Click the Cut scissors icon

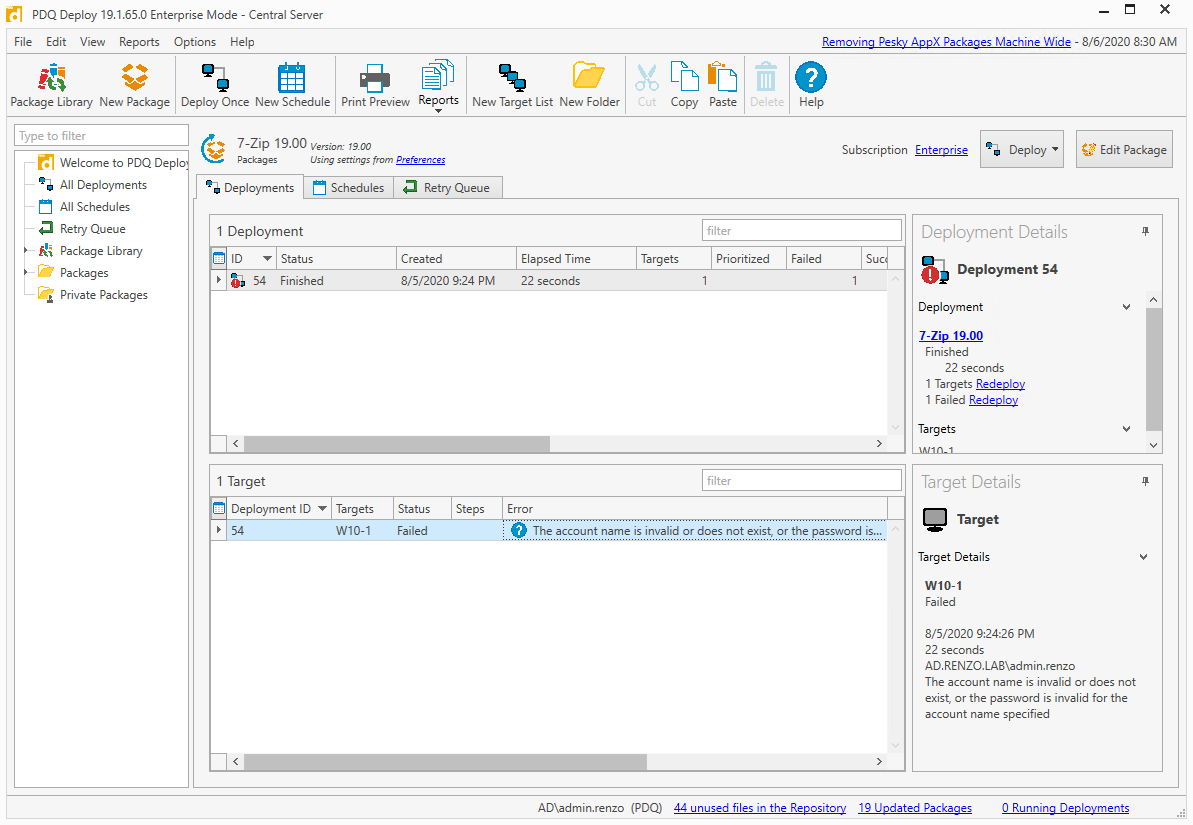[x=647, y=85]
